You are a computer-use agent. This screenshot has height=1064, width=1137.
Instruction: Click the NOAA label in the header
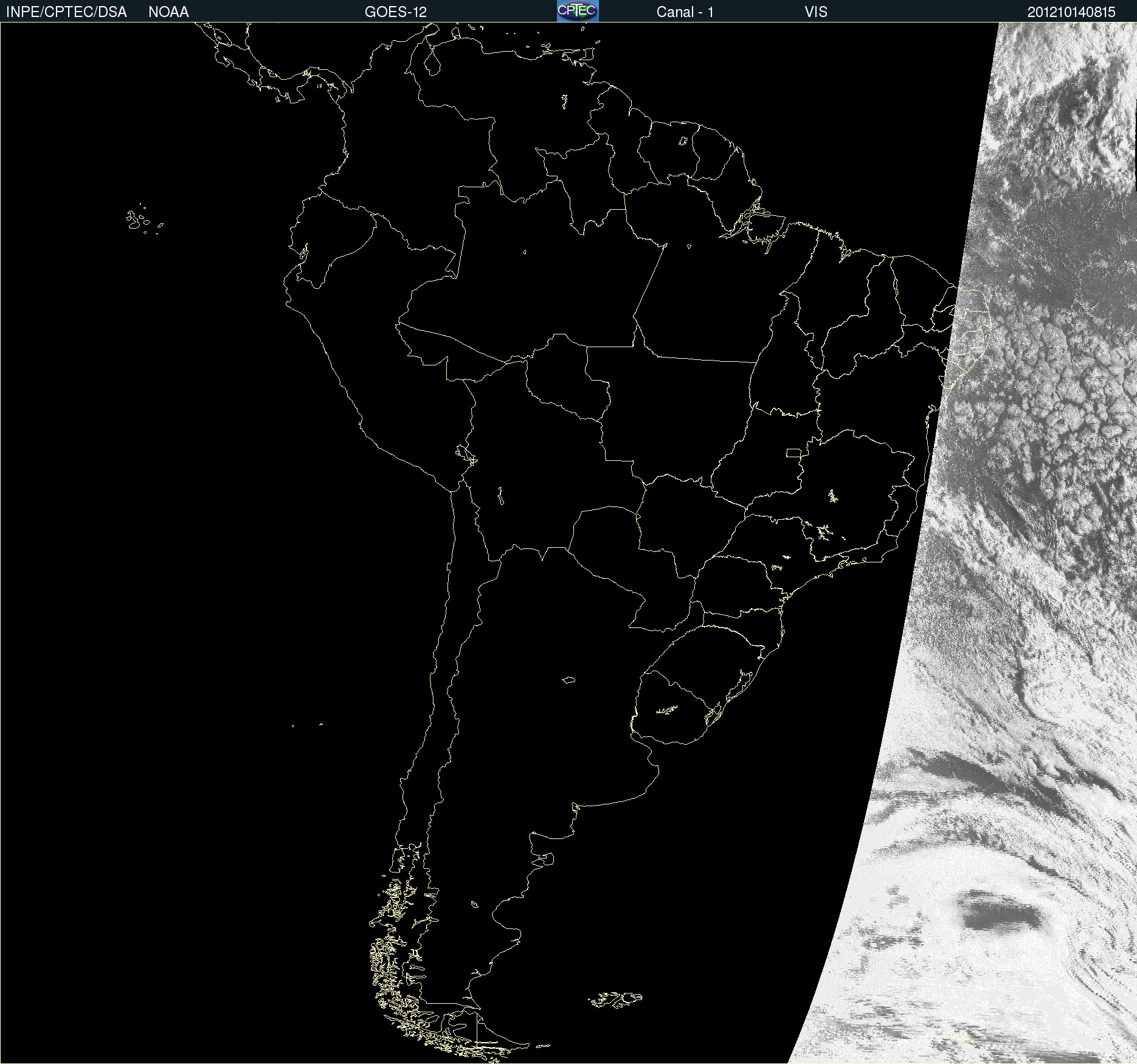[x=168, y=12]
